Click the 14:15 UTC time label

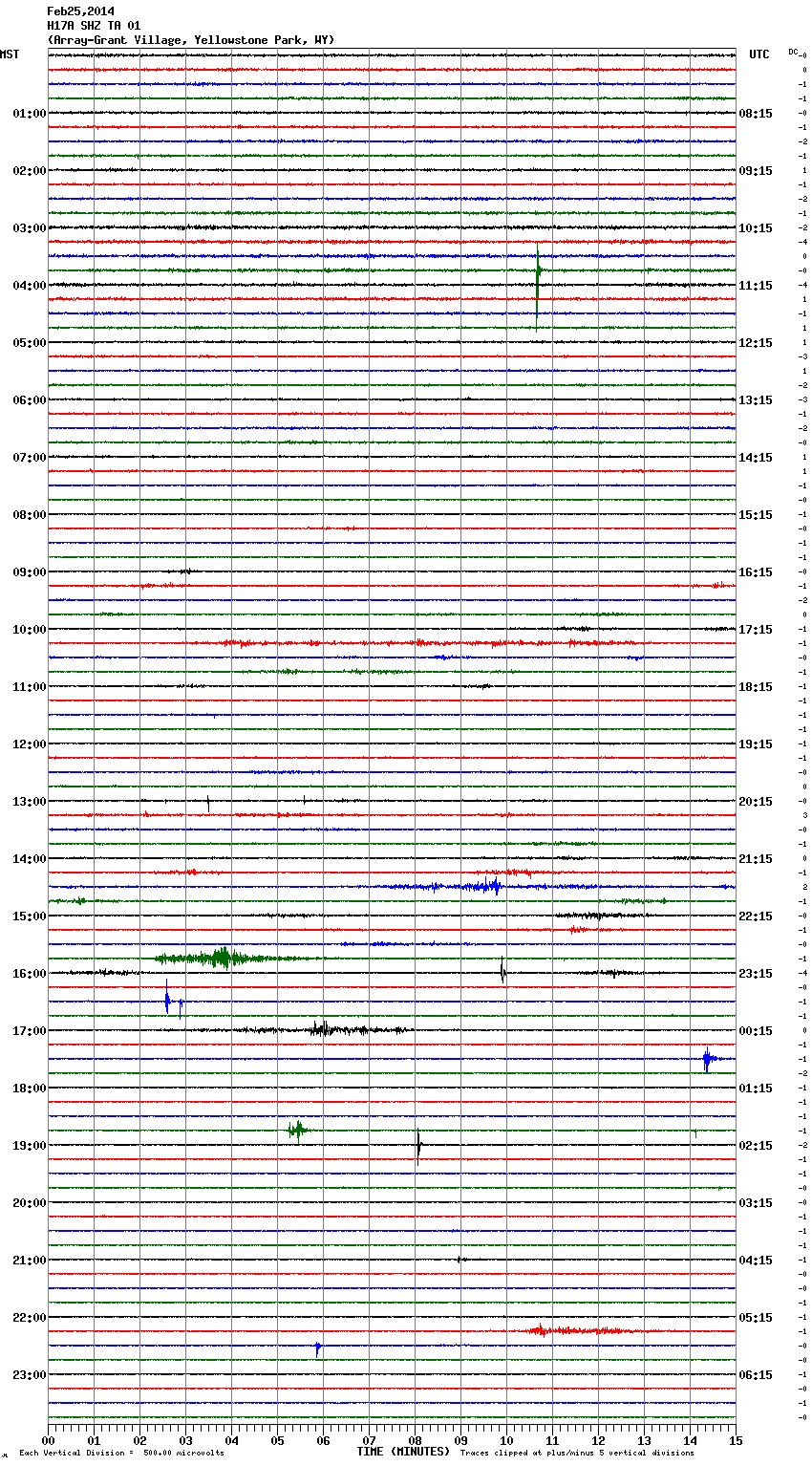[756, 458]
